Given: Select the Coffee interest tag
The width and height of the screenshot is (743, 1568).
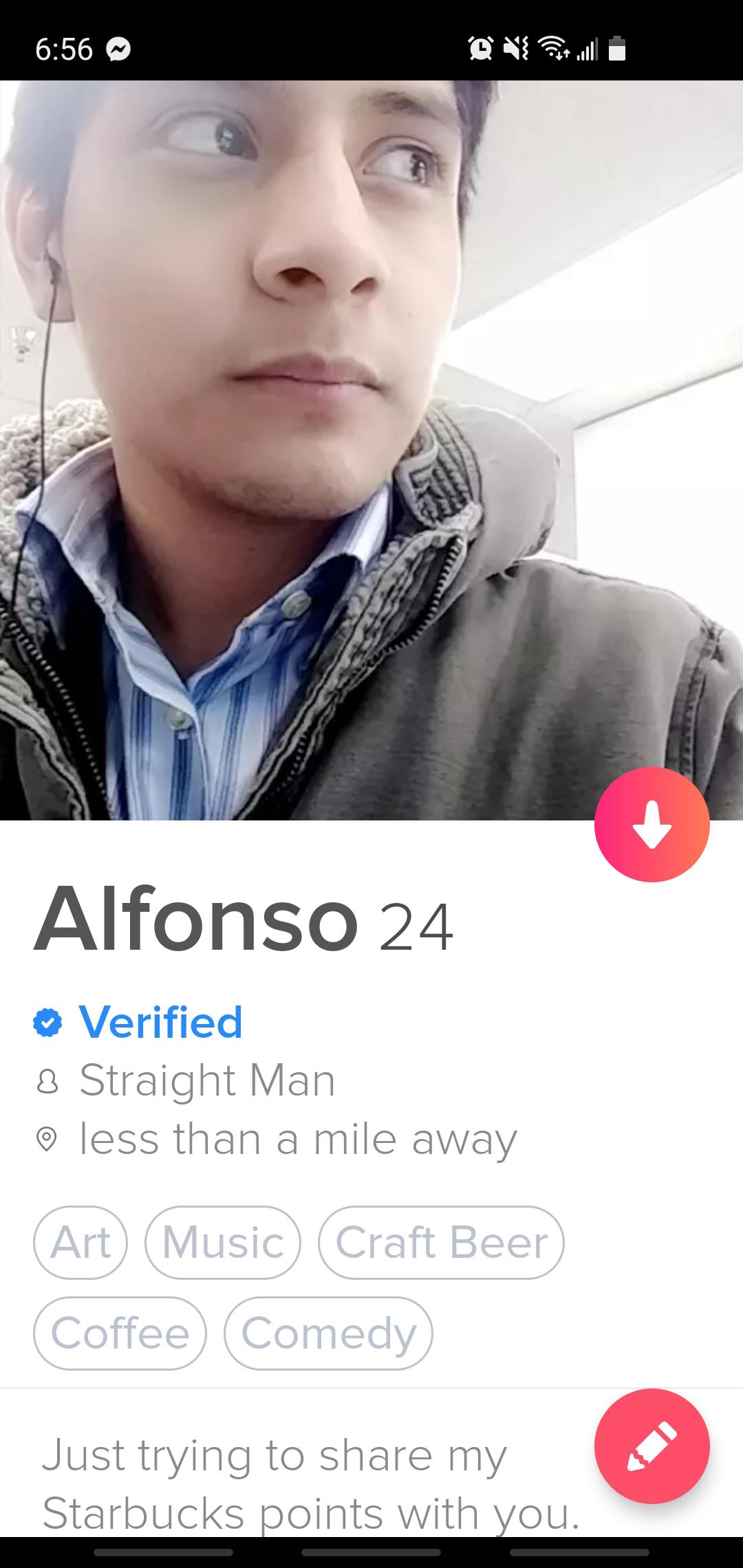Looking at the screenshot, I should (120, 1333).
